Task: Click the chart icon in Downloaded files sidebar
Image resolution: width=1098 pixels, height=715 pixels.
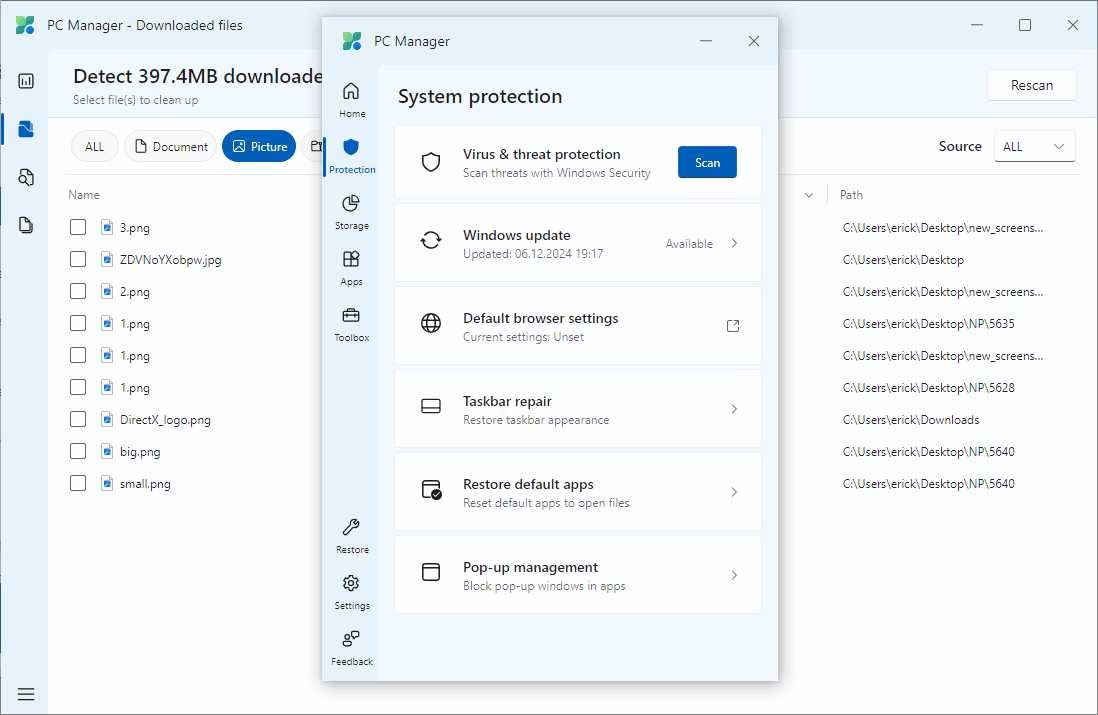Action: click(x=26, y=81)
